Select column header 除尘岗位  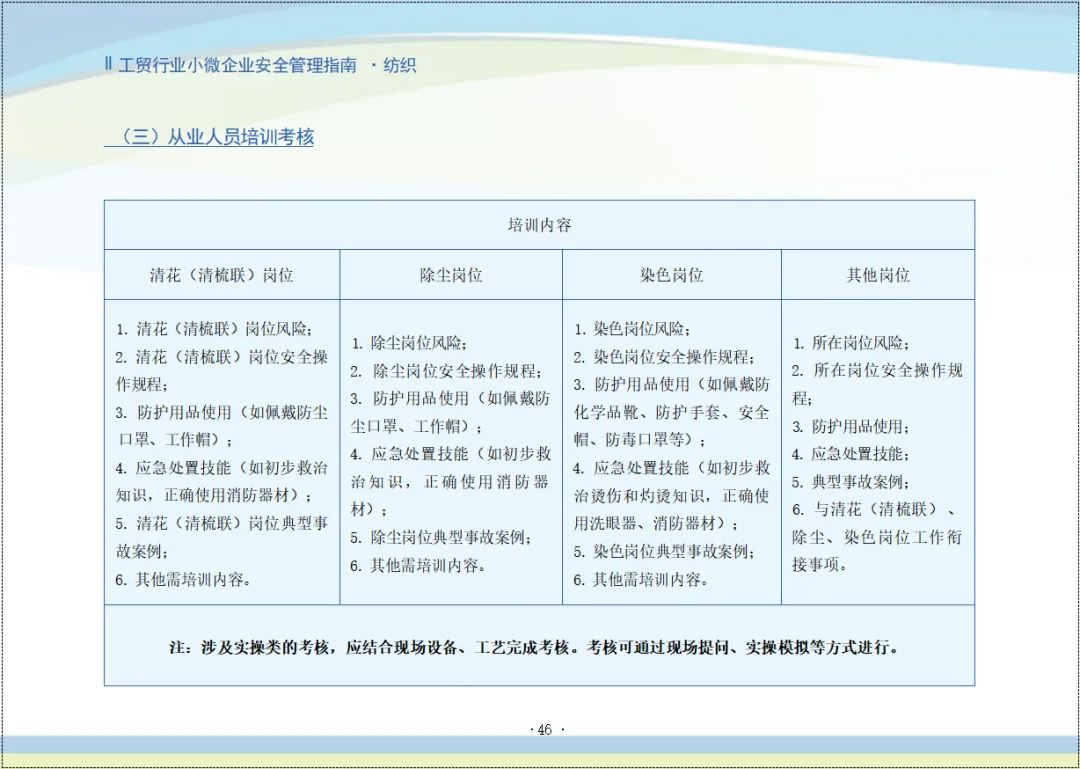click(x=451, y=276)
